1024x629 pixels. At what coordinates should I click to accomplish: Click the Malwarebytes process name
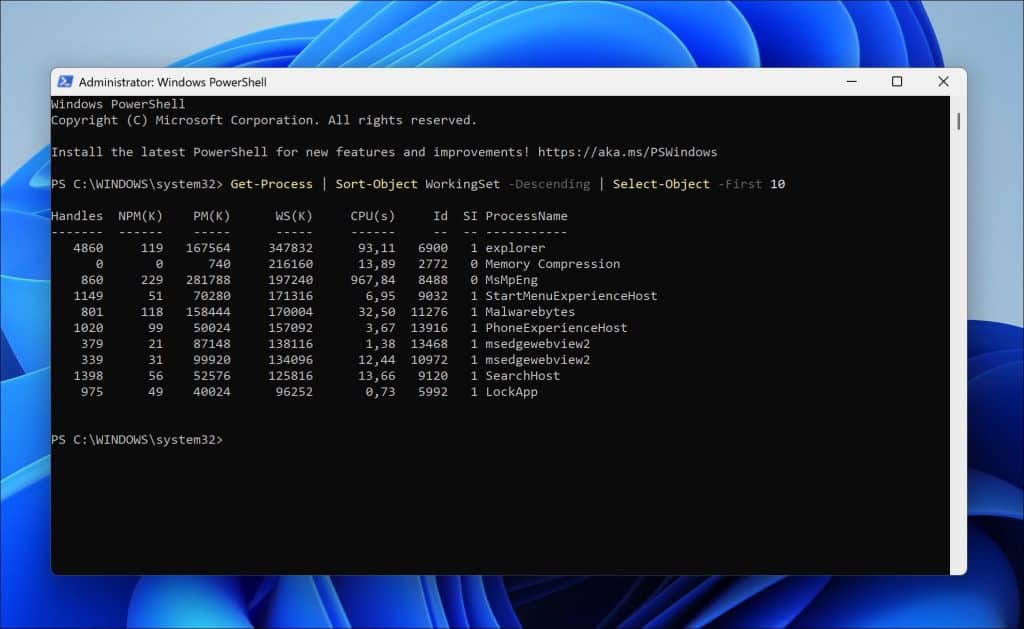coord(530,312)
